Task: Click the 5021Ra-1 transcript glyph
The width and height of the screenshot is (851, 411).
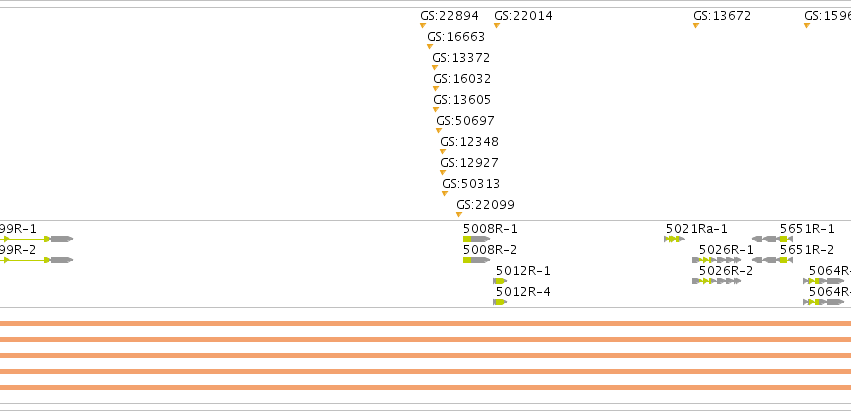Action: 675,239
